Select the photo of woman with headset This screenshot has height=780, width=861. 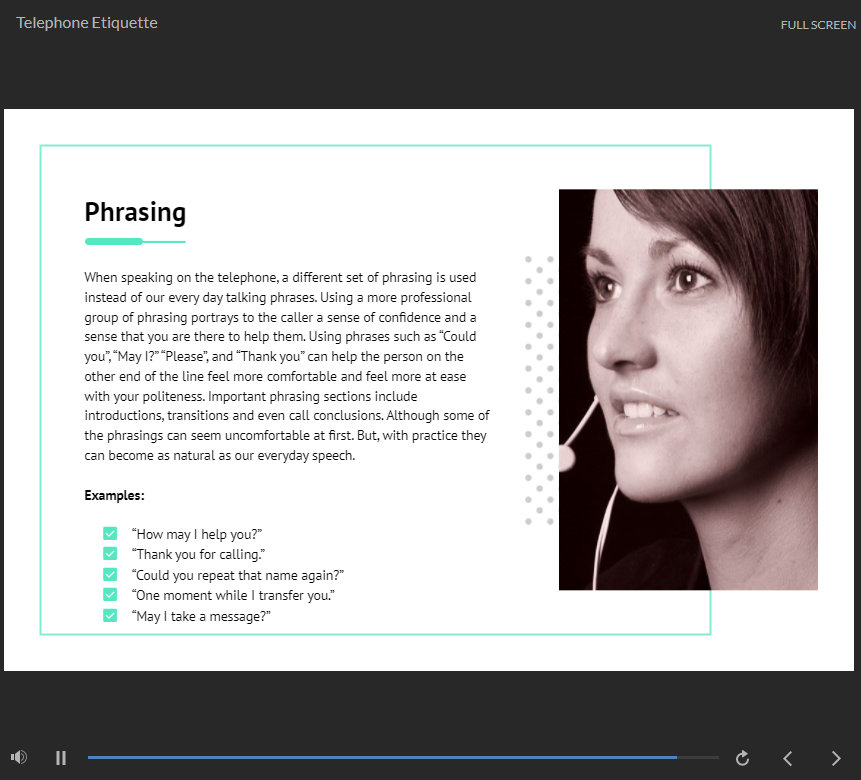click(x=688, y=389)
